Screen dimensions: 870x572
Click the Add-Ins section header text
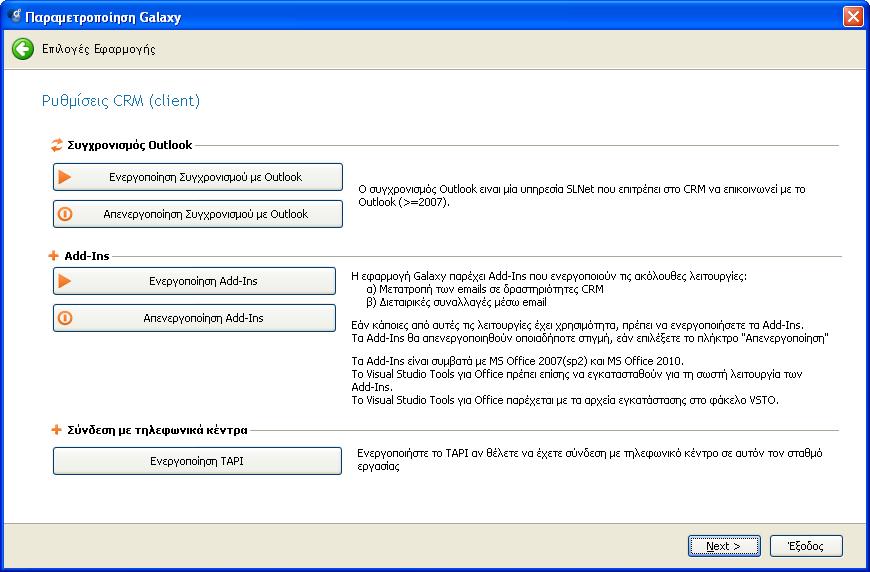(x=87, y=256)
